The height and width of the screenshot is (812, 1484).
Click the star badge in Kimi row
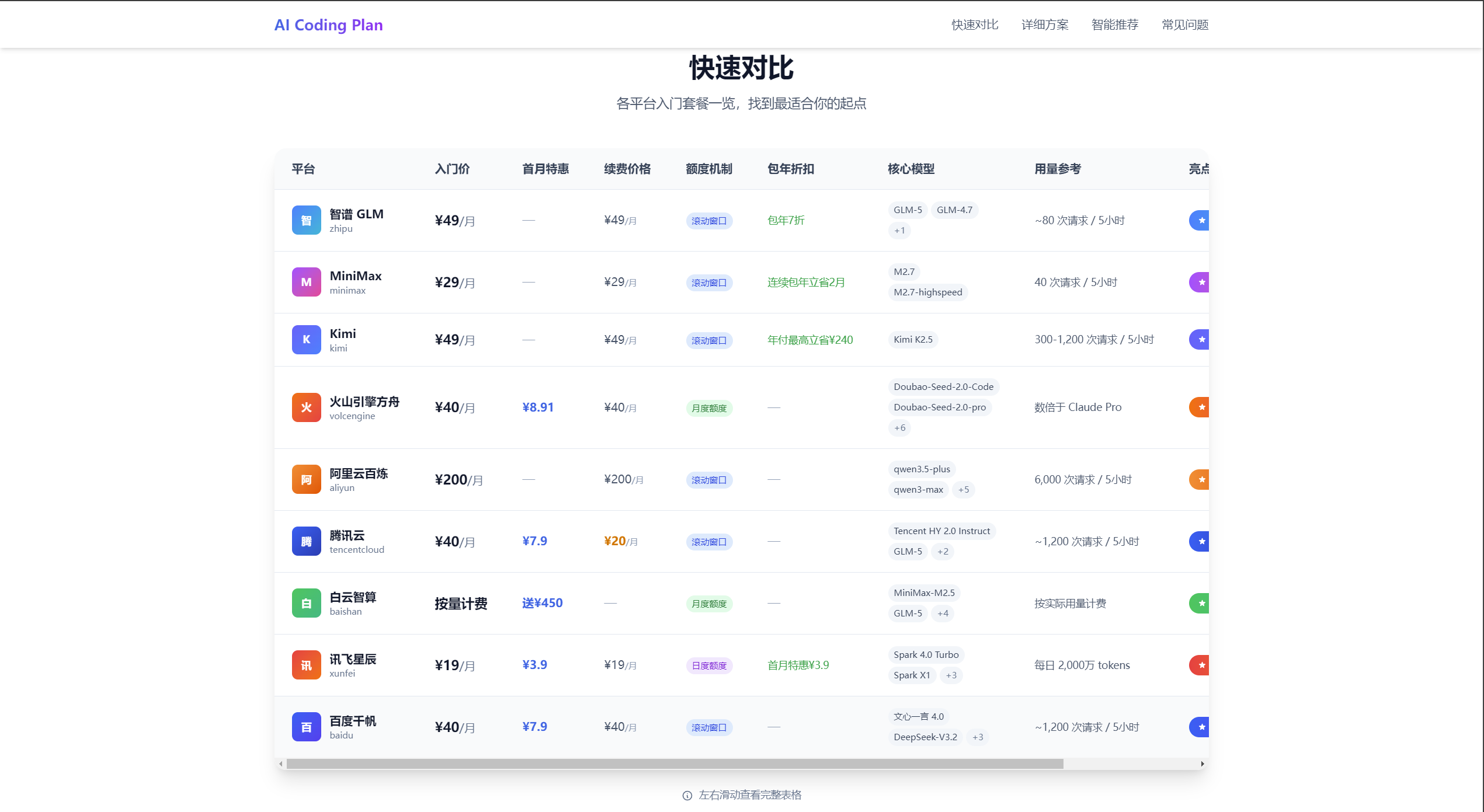click(1200, 340)
